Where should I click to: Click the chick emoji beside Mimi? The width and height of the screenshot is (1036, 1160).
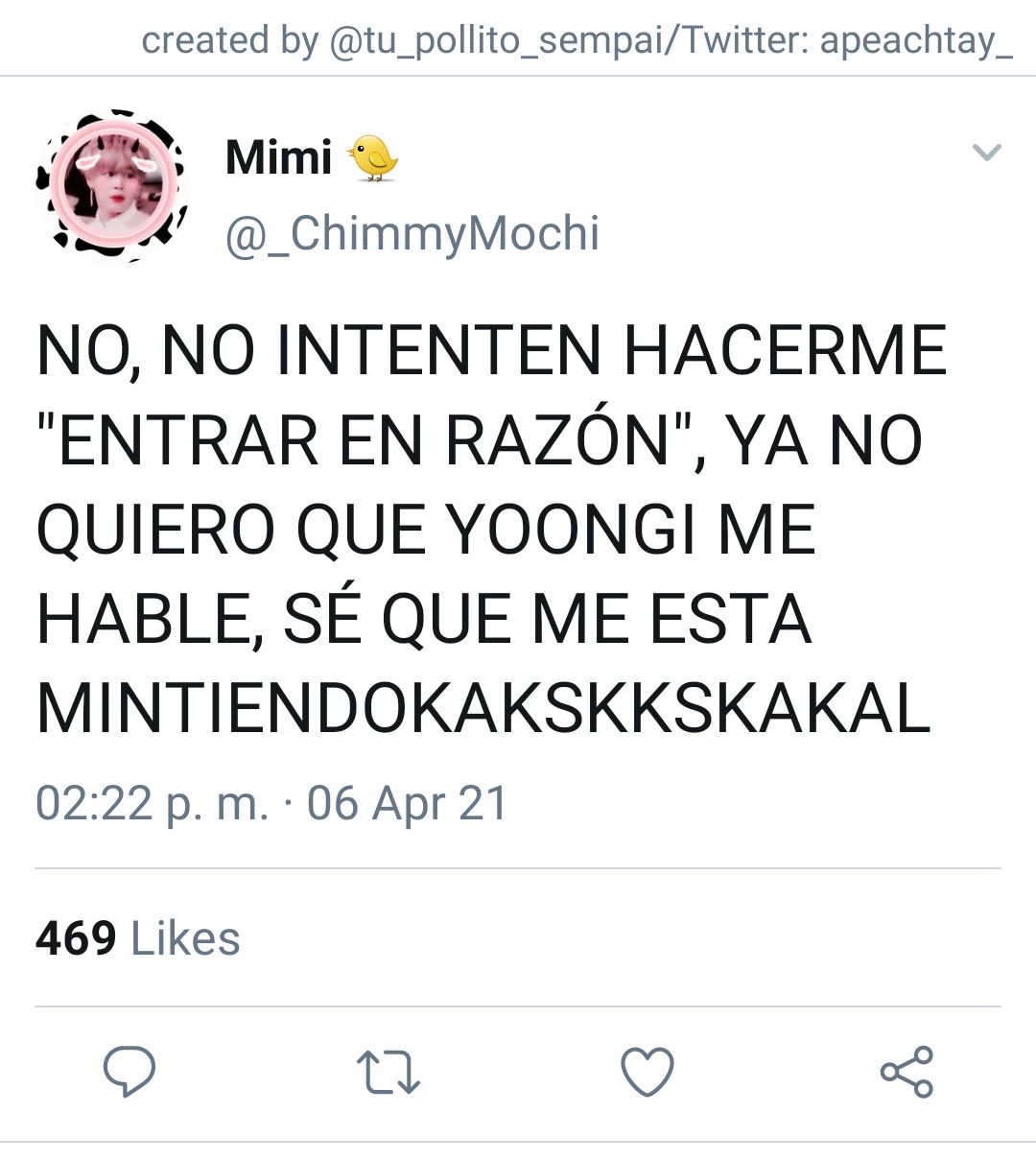[x=373, y=157]
